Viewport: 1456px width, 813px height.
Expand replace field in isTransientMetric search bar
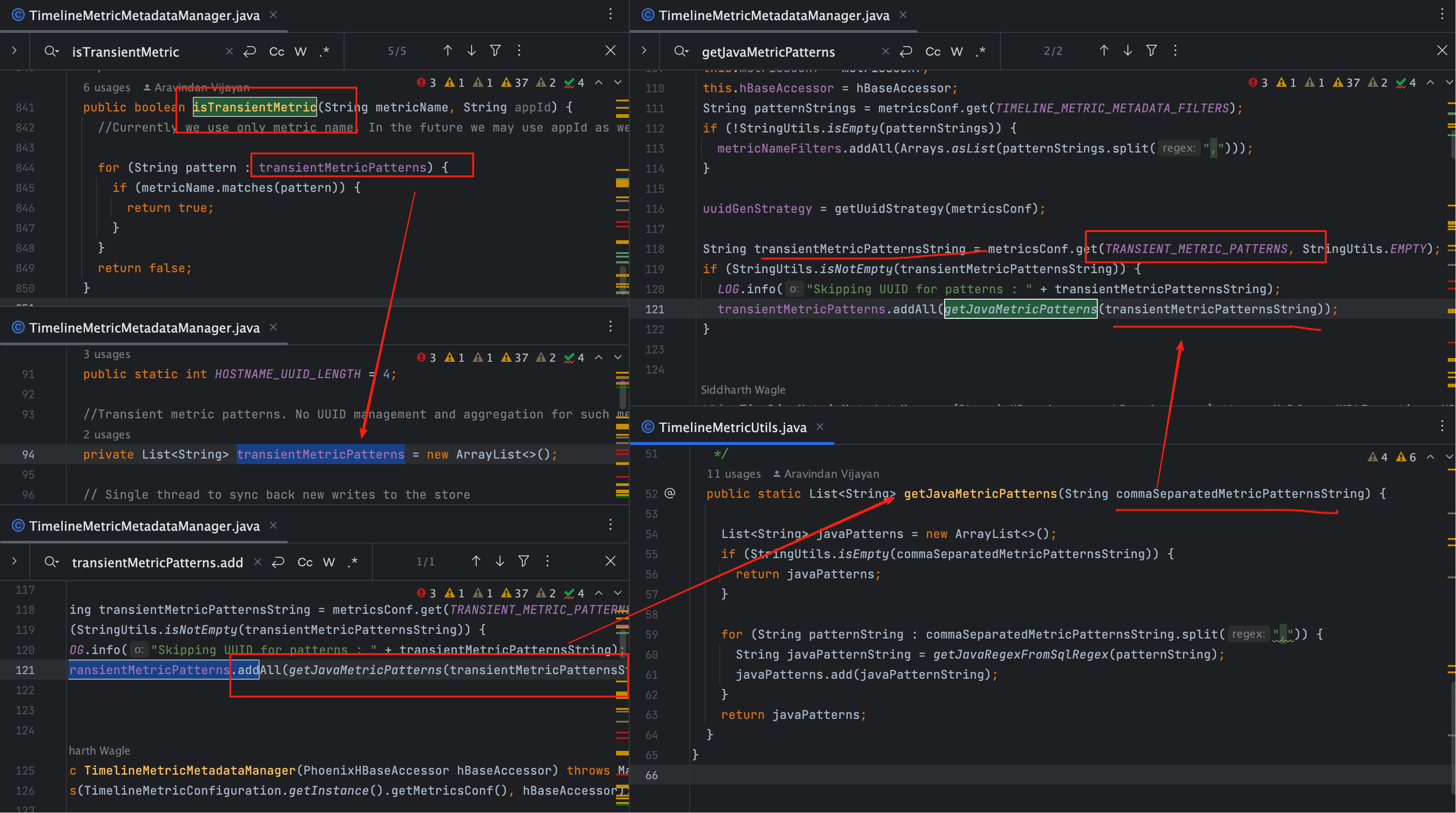click(x=14, y=51)
